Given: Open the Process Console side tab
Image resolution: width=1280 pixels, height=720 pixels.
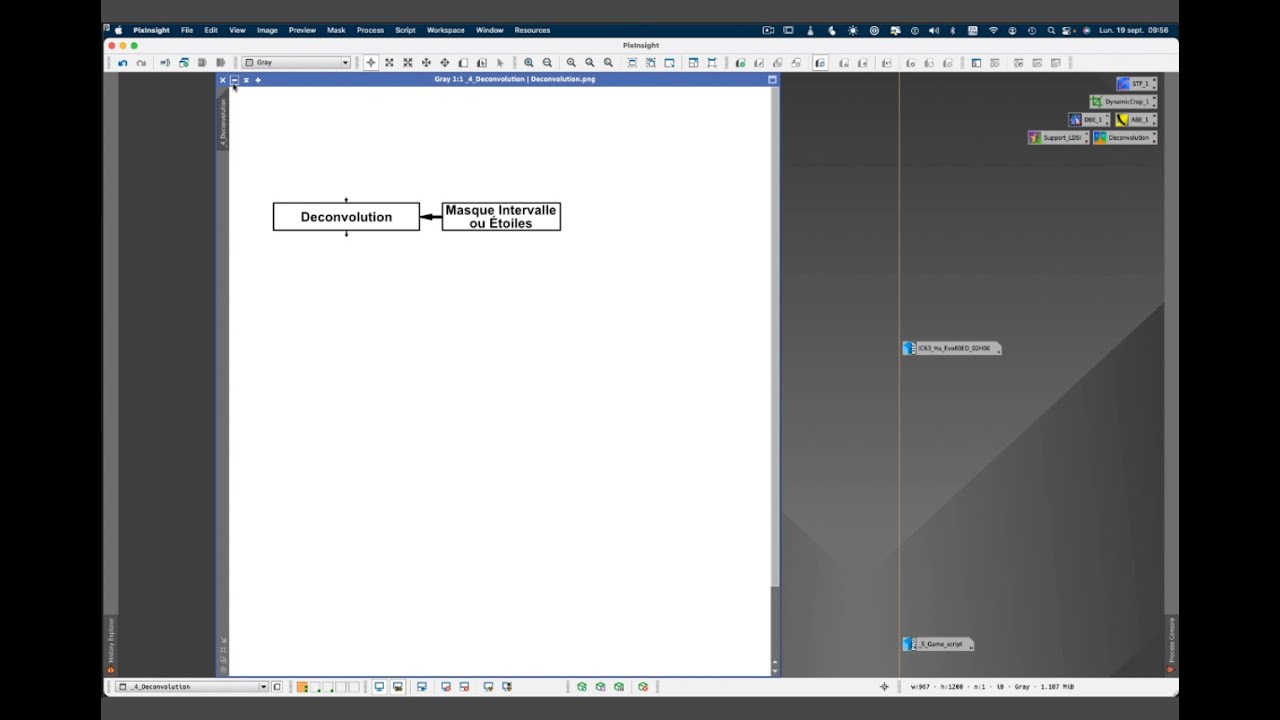Looking at the screenshot, I should pyautogui.click(x=1171, y=644).
